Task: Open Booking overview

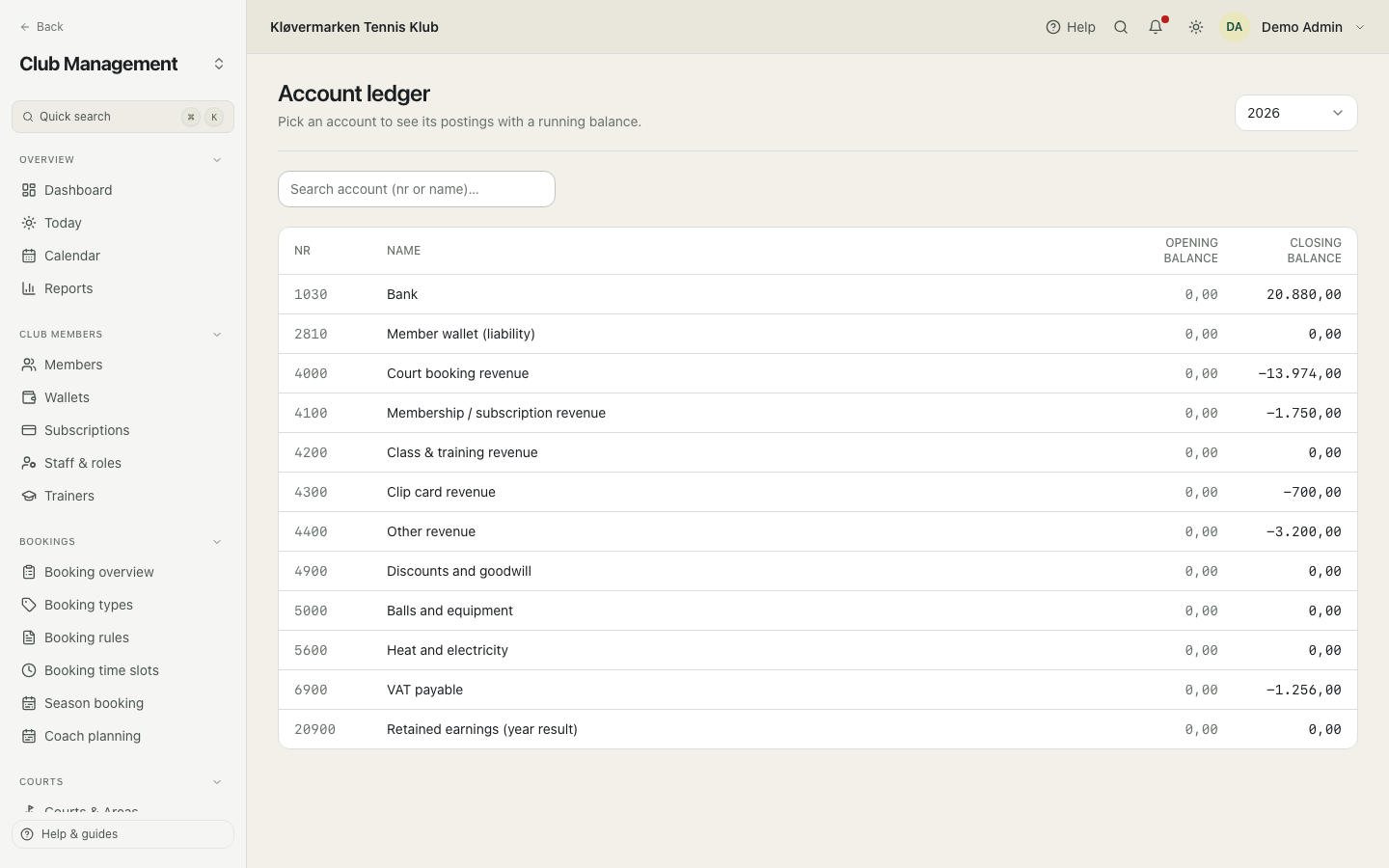Action: click(123, 572)
